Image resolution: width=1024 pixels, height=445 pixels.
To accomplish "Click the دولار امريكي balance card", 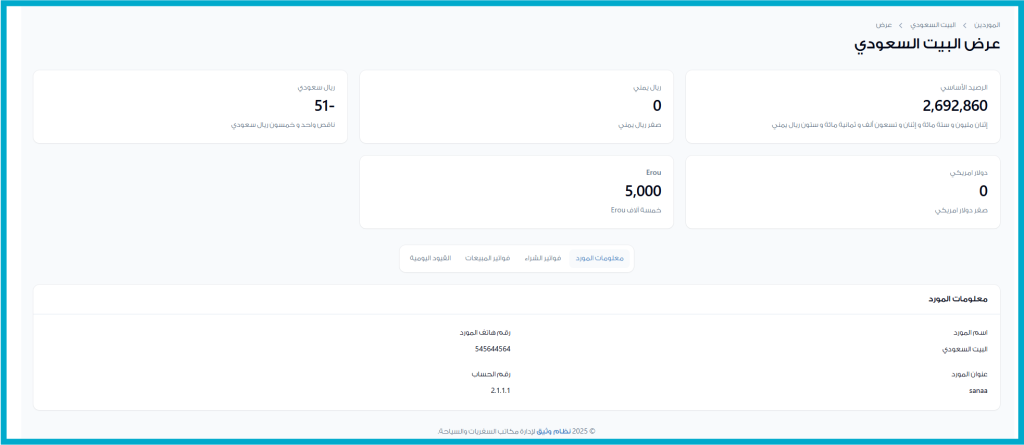I will pos(842,191).
